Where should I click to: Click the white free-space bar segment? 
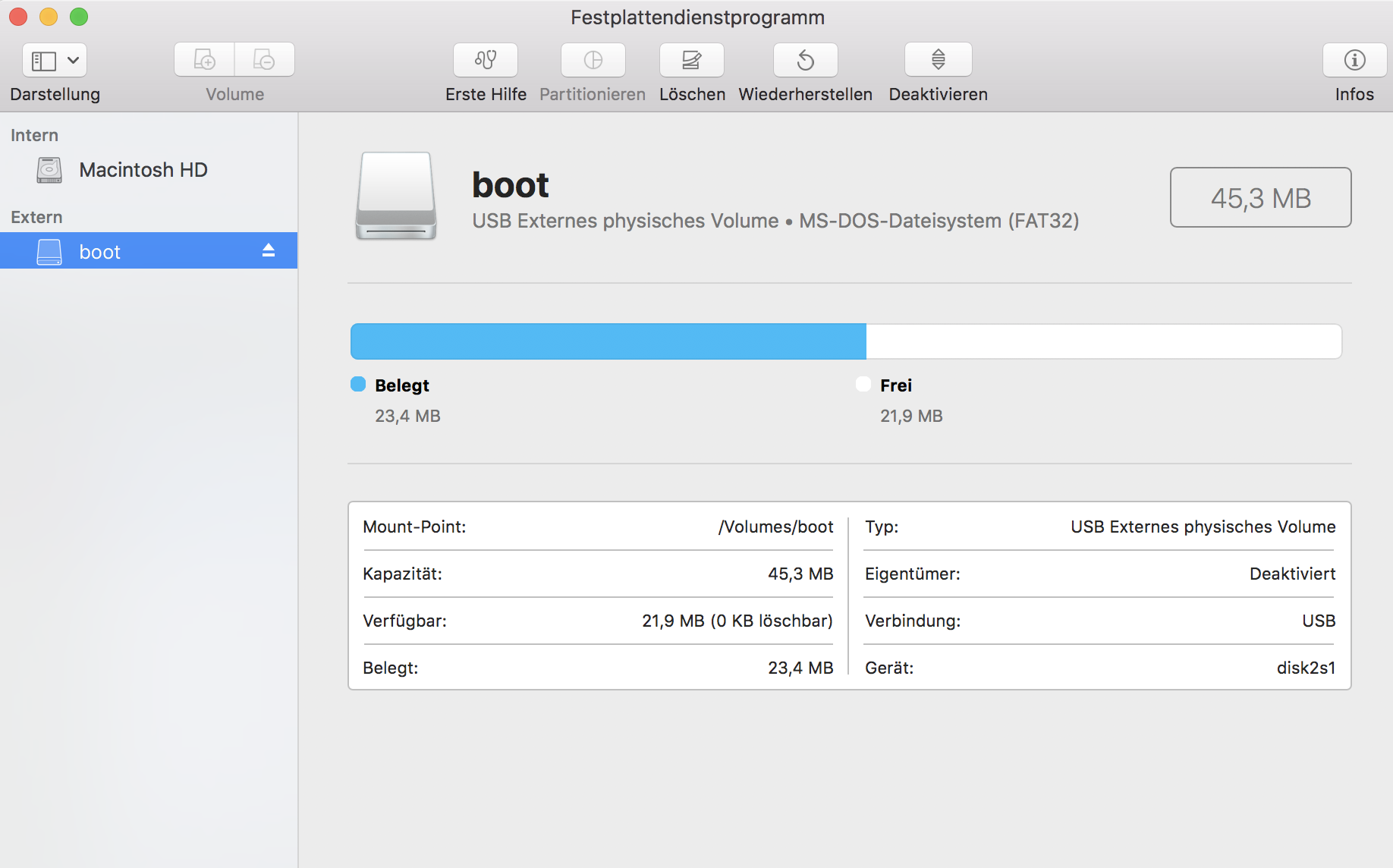point(1104,341)
